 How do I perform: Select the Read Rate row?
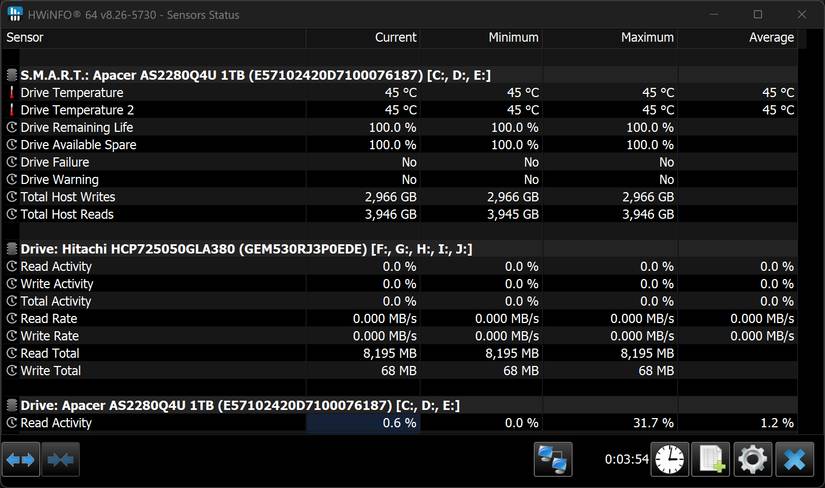point(402,318)
